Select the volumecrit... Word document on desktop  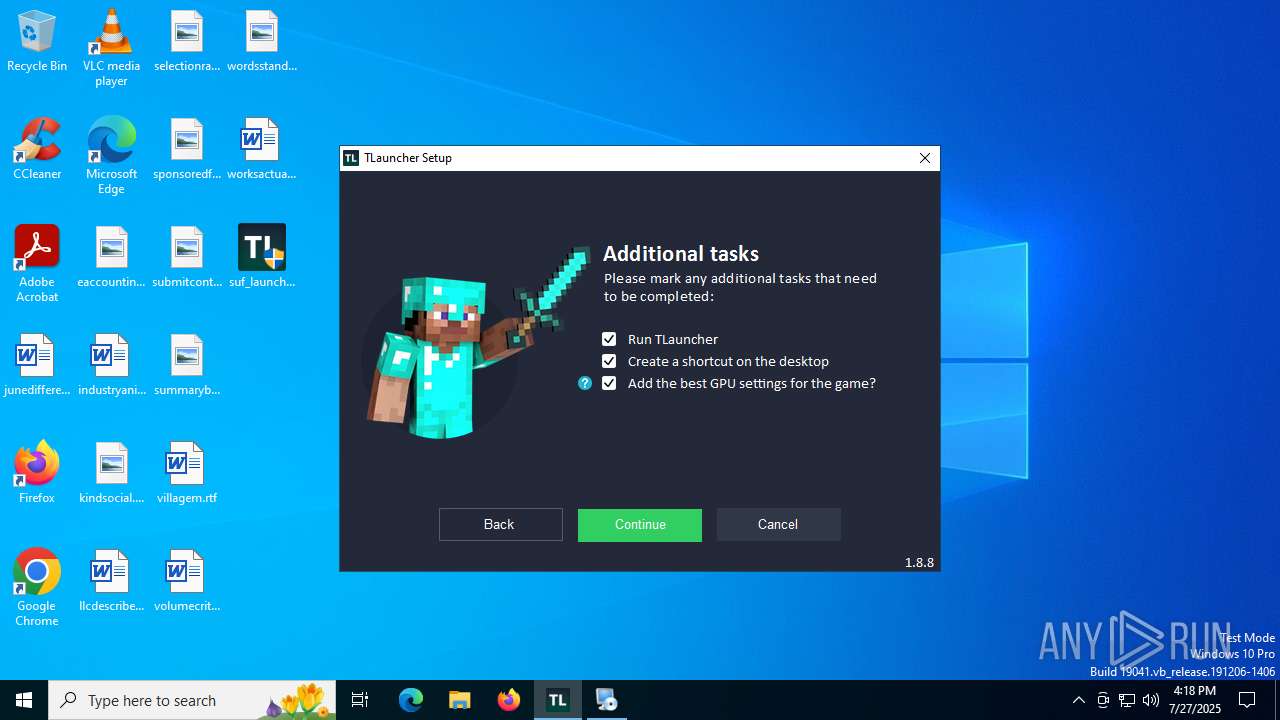(187, 581)
